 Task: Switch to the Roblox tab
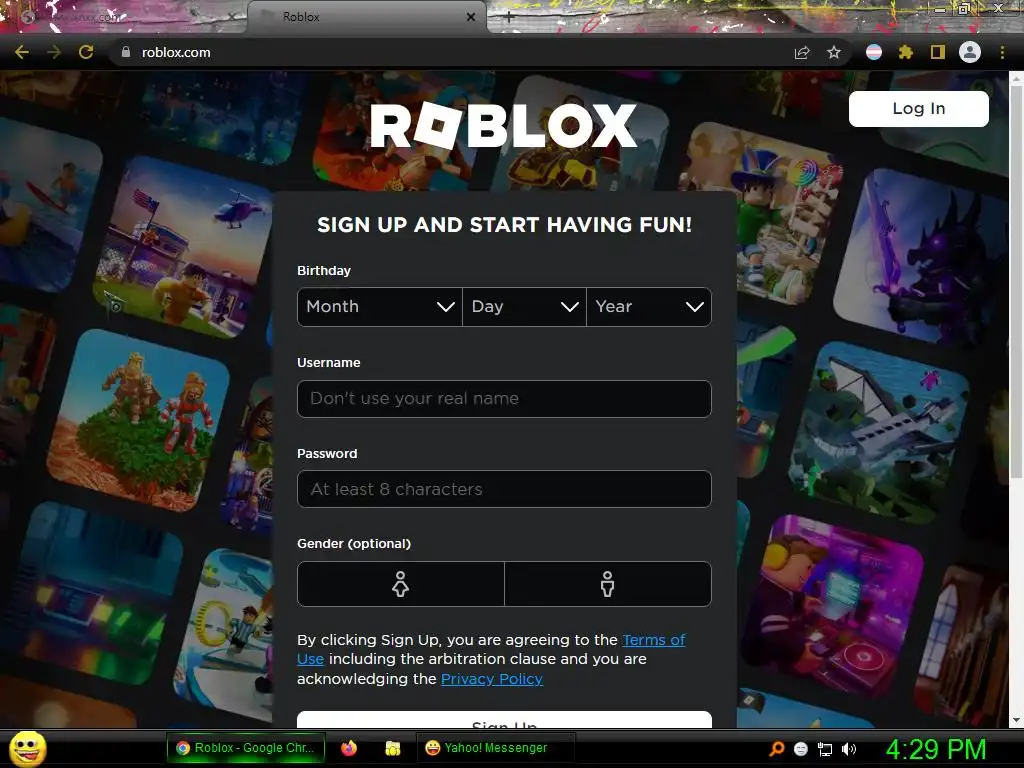pos(367,17)
